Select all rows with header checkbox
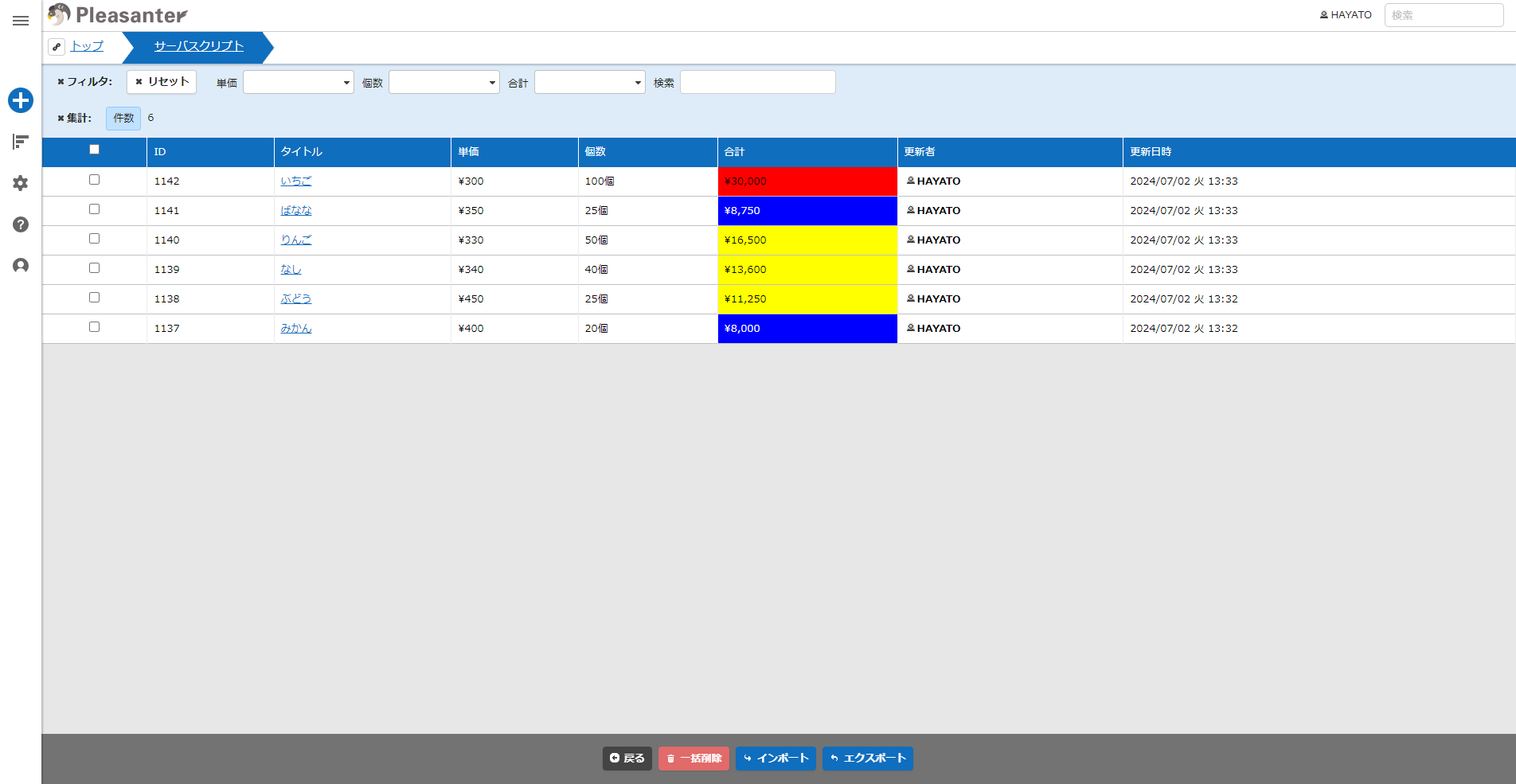This screenshot has width=1516, height=784. [x=94, y=150]
